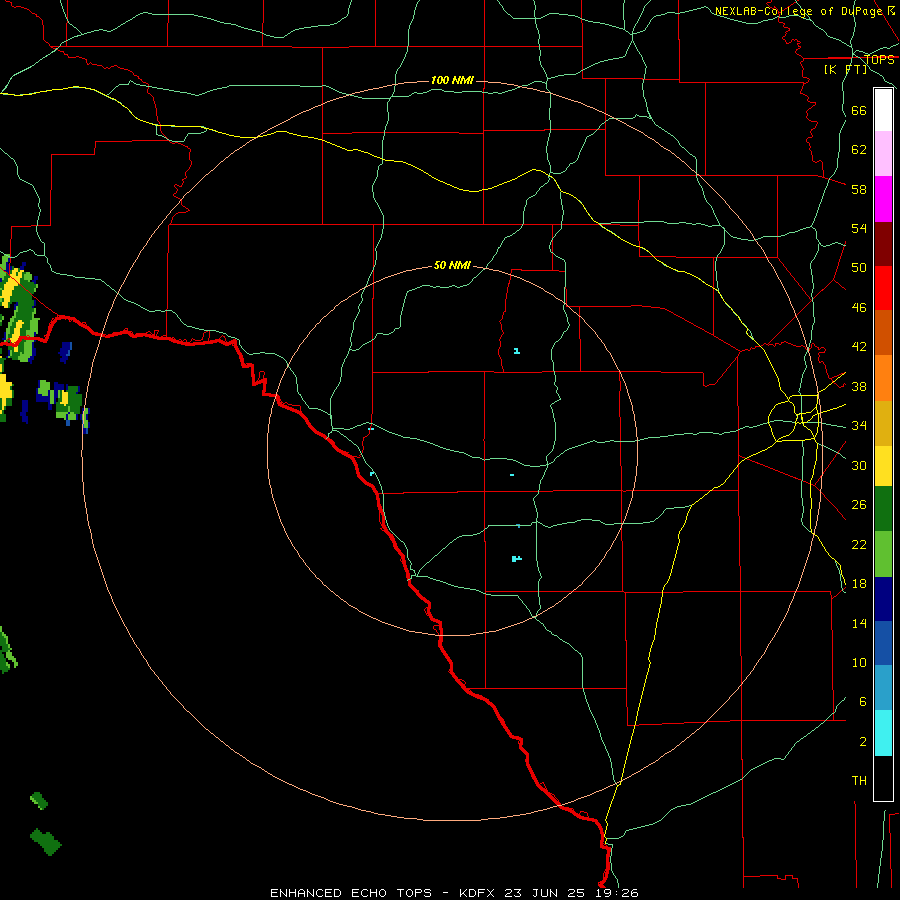The image size is (900, 900).
Task: Click the 6 legend scale value
Action: [x=862, y=702]
